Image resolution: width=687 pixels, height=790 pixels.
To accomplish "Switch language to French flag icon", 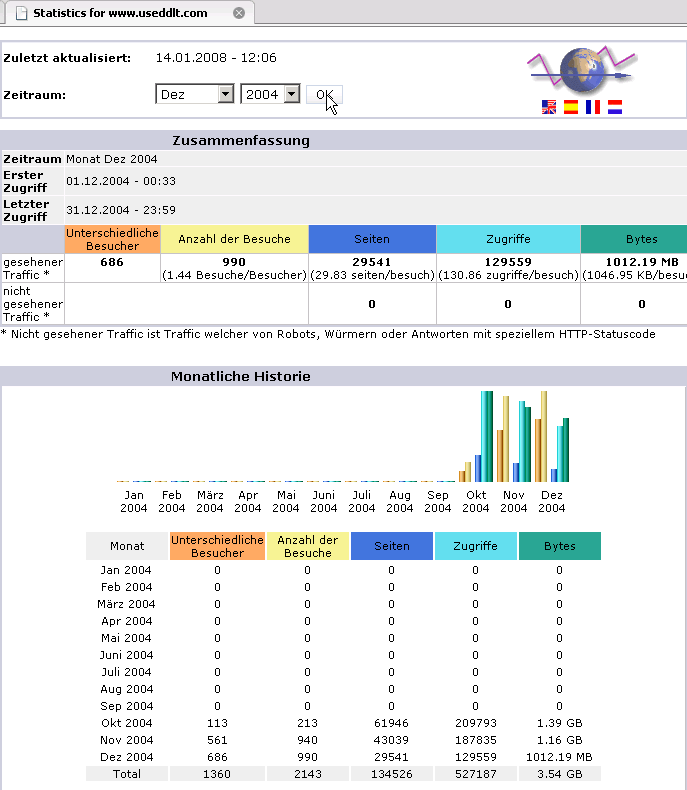I will tap(593, 107).
